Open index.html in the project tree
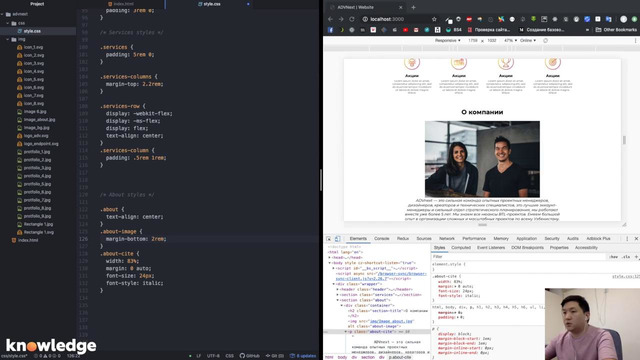 (x=28, y=240)
